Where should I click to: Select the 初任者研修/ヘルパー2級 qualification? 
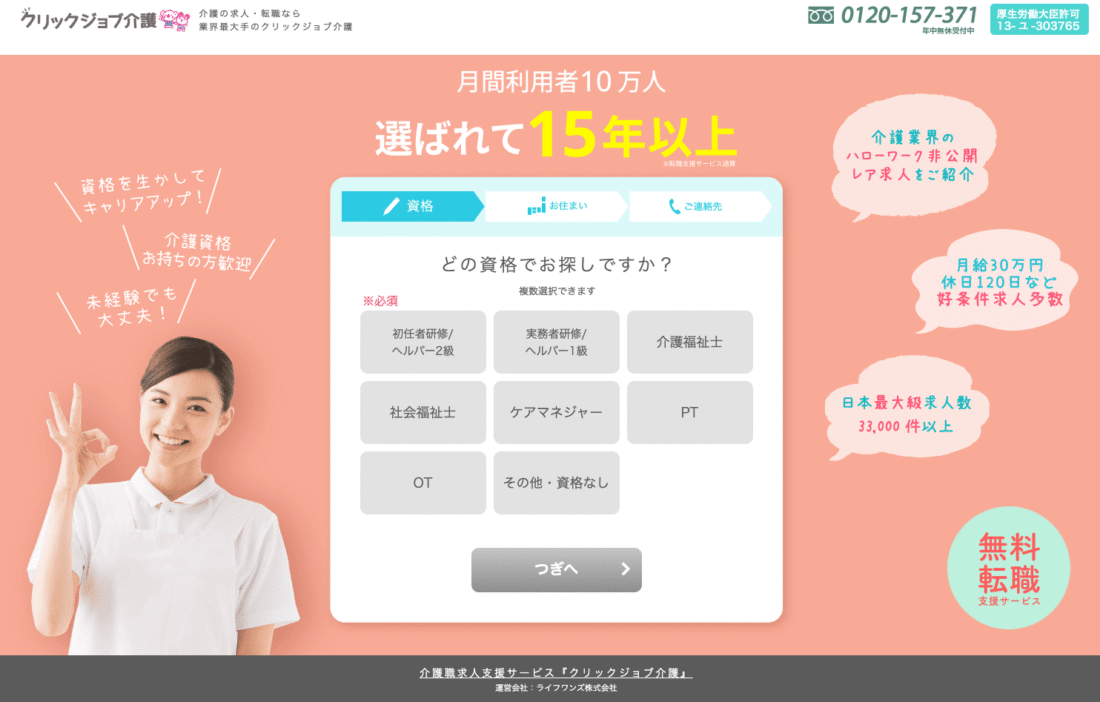[x=423, y=342]
